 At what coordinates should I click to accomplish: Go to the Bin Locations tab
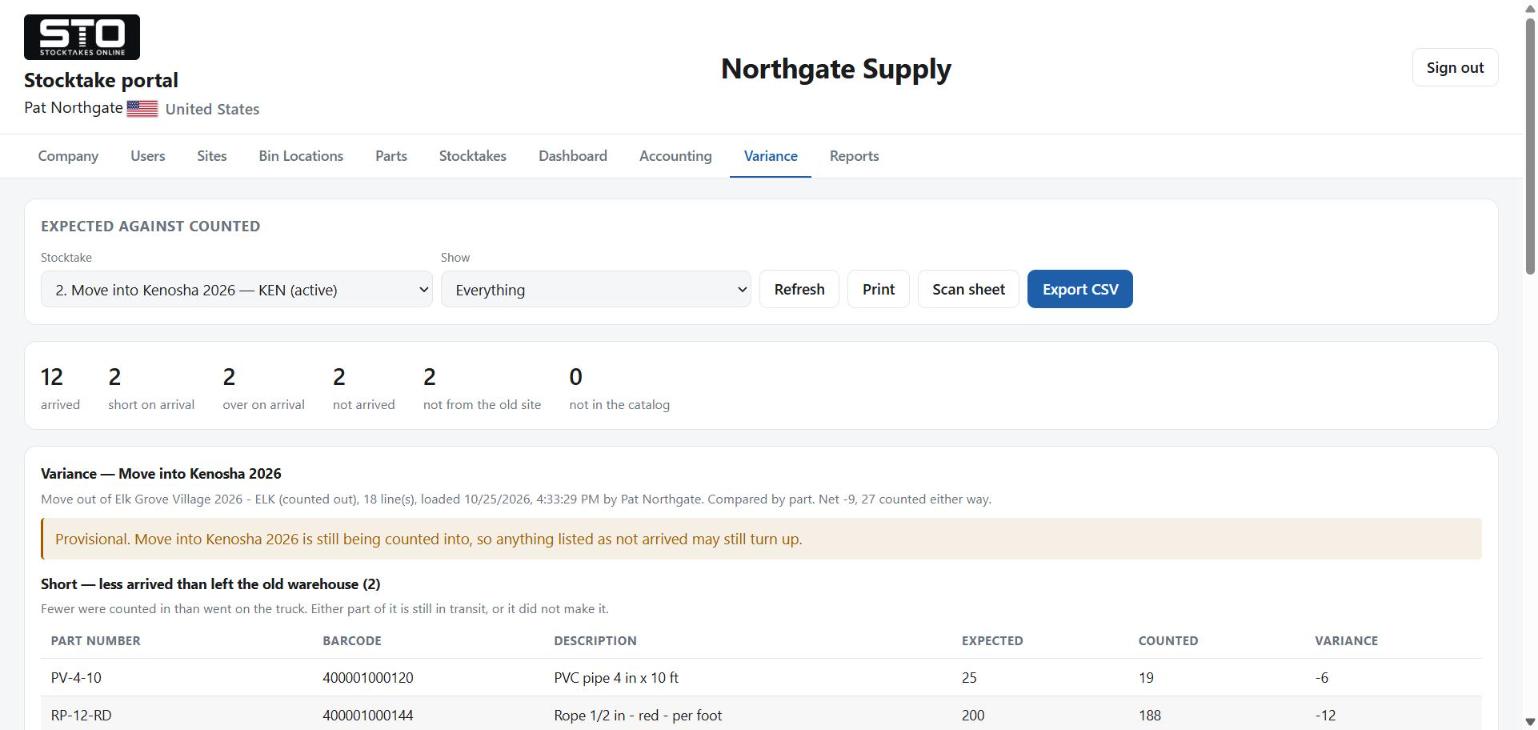pos(301,156)
